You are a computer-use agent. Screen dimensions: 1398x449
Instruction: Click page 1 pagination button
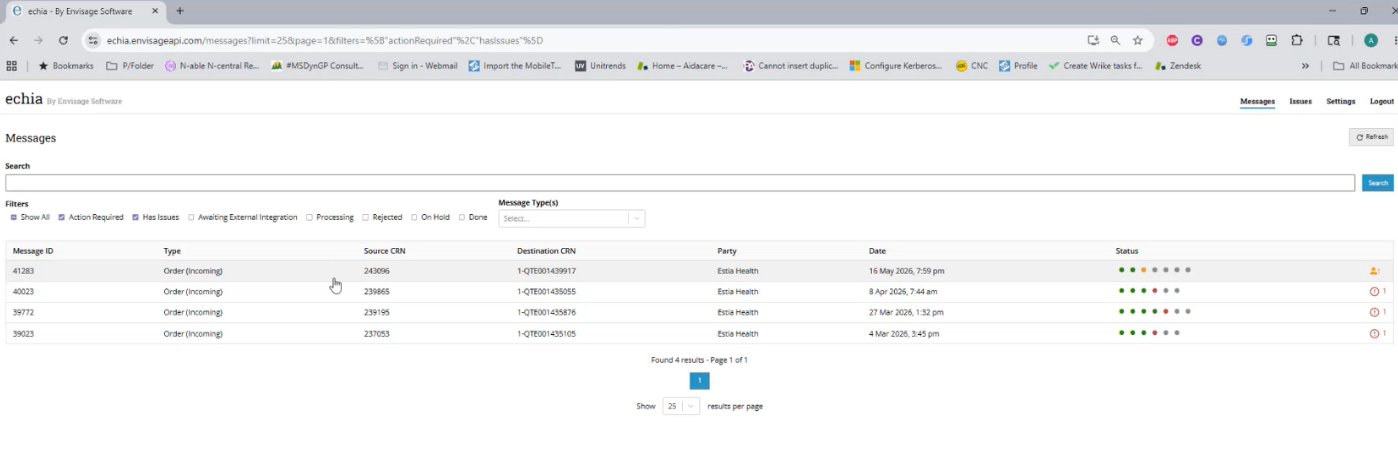(x=699, y=381)
